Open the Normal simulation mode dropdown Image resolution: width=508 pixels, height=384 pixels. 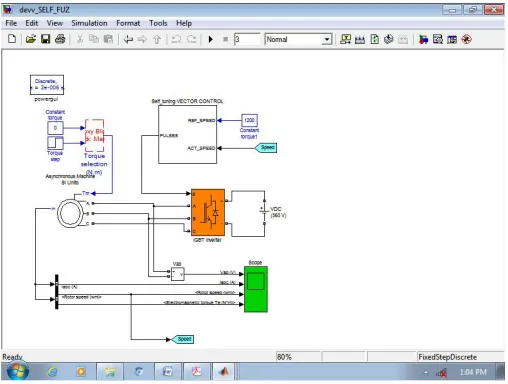tap(298, 39)
